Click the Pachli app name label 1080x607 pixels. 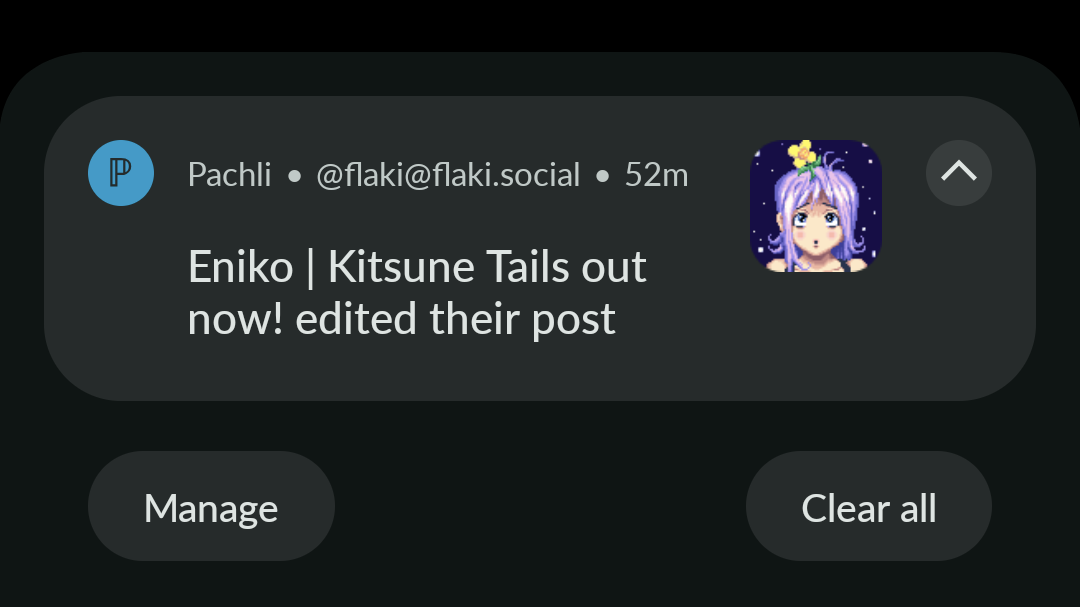[229, 175]
